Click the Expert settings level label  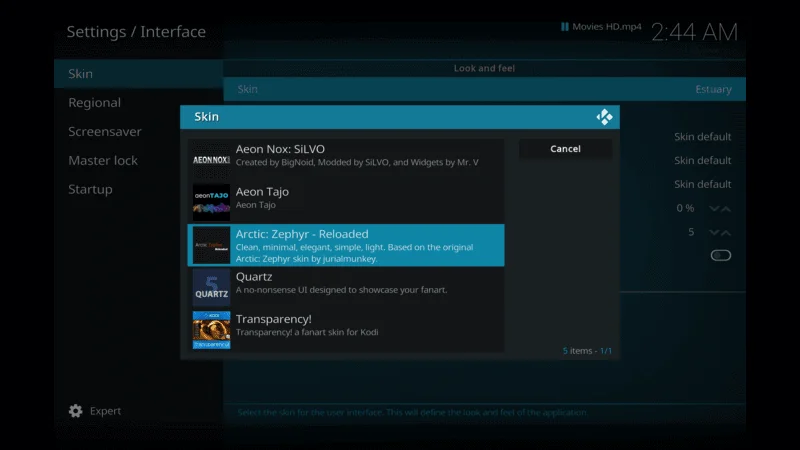click(105, 411)
